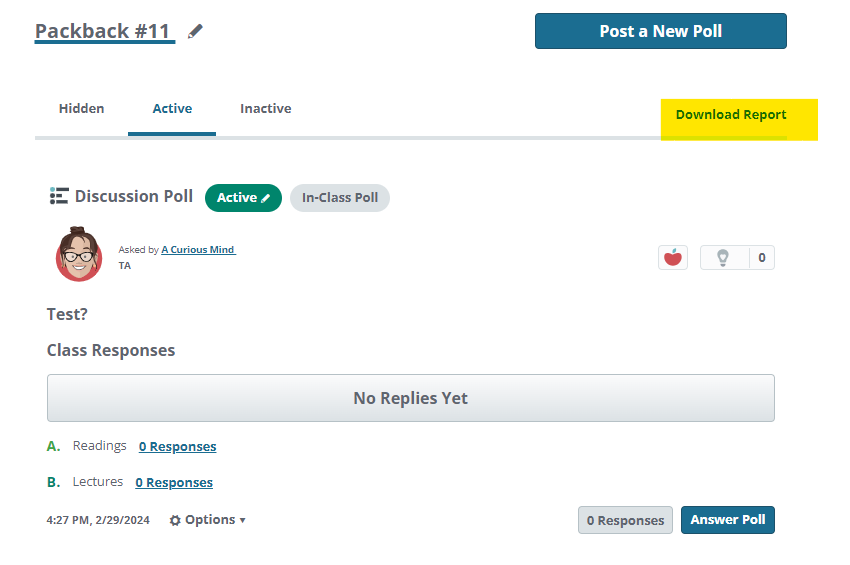Click the pencil icon beside Packback #11
This screenshot has width=850, height=565.
pyautogui.click(x=195, y=32)
